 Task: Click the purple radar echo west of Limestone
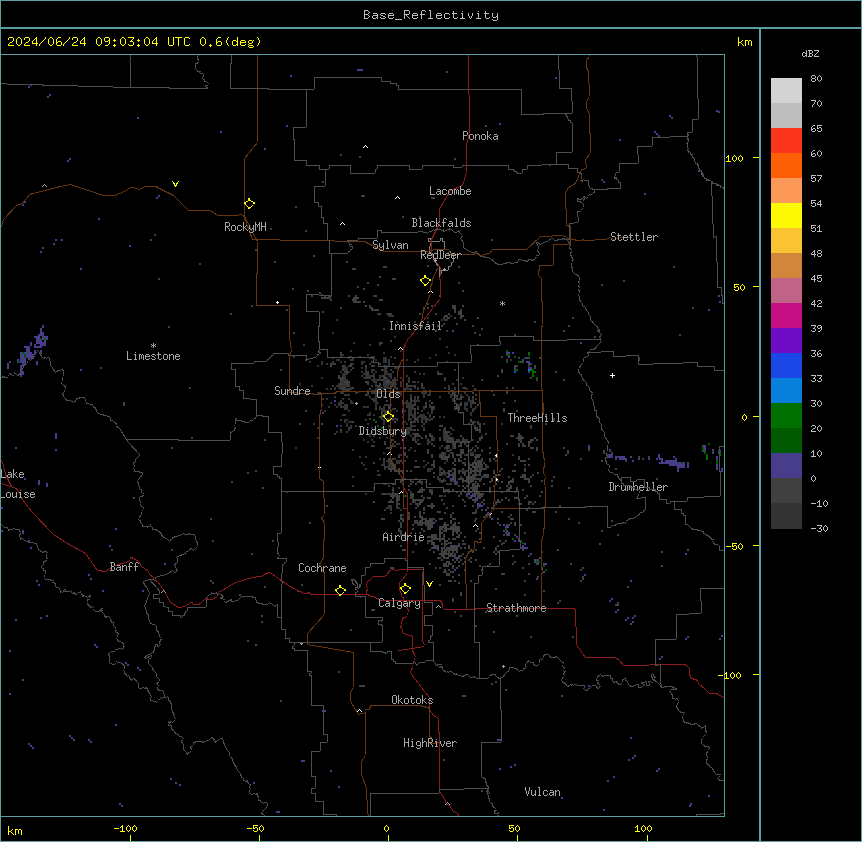27,352
